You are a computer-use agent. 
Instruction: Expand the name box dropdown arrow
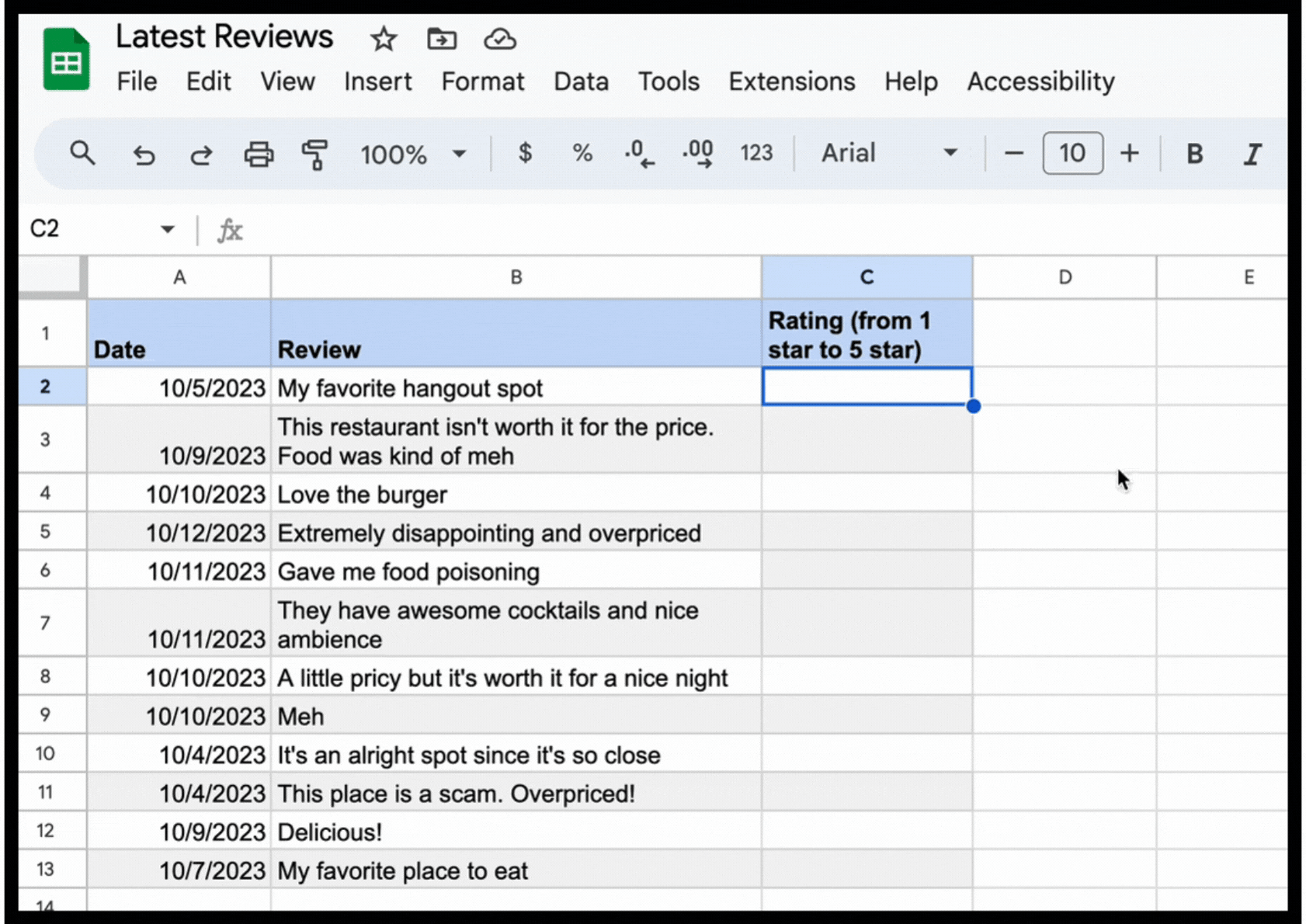pos(167,229)
